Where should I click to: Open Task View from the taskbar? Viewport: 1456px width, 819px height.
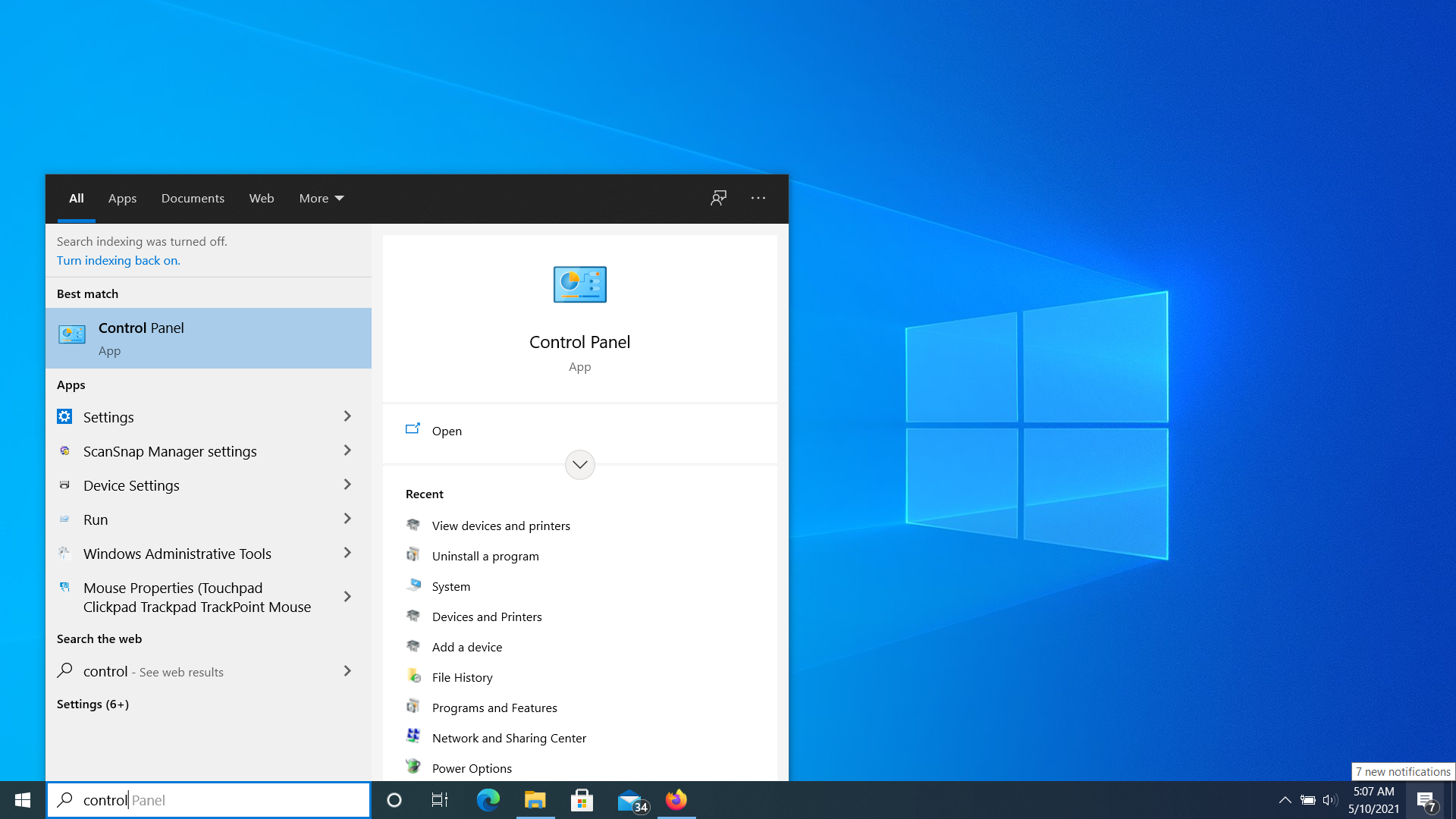[x=440, y=800]
